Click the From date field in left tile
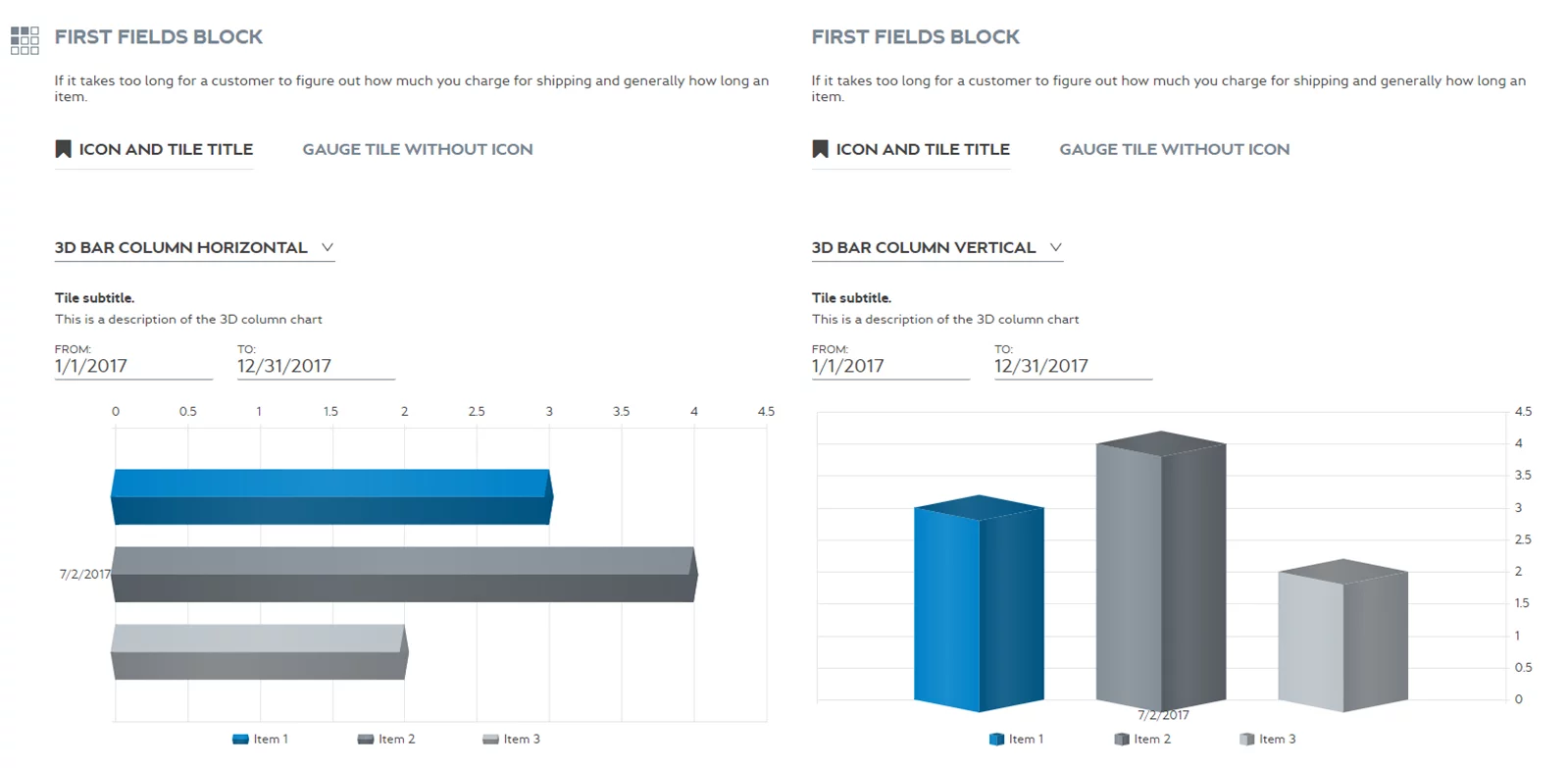The height and width of the screenshot is (768, 1568). (x=132, y=366)
